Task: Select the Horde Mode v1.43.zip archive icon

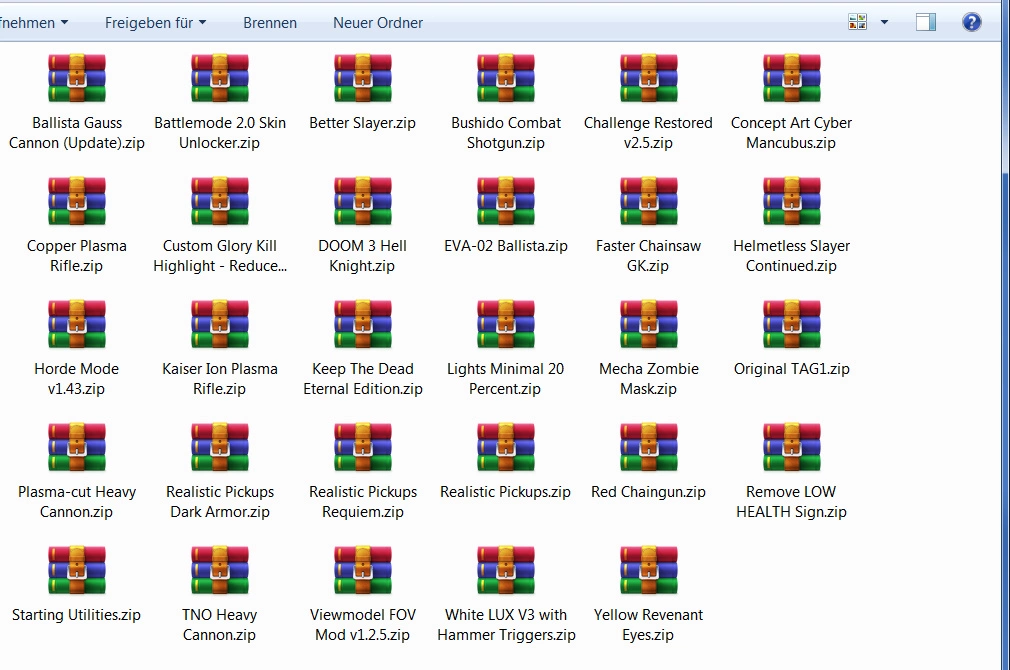Action: pos(77,324)
